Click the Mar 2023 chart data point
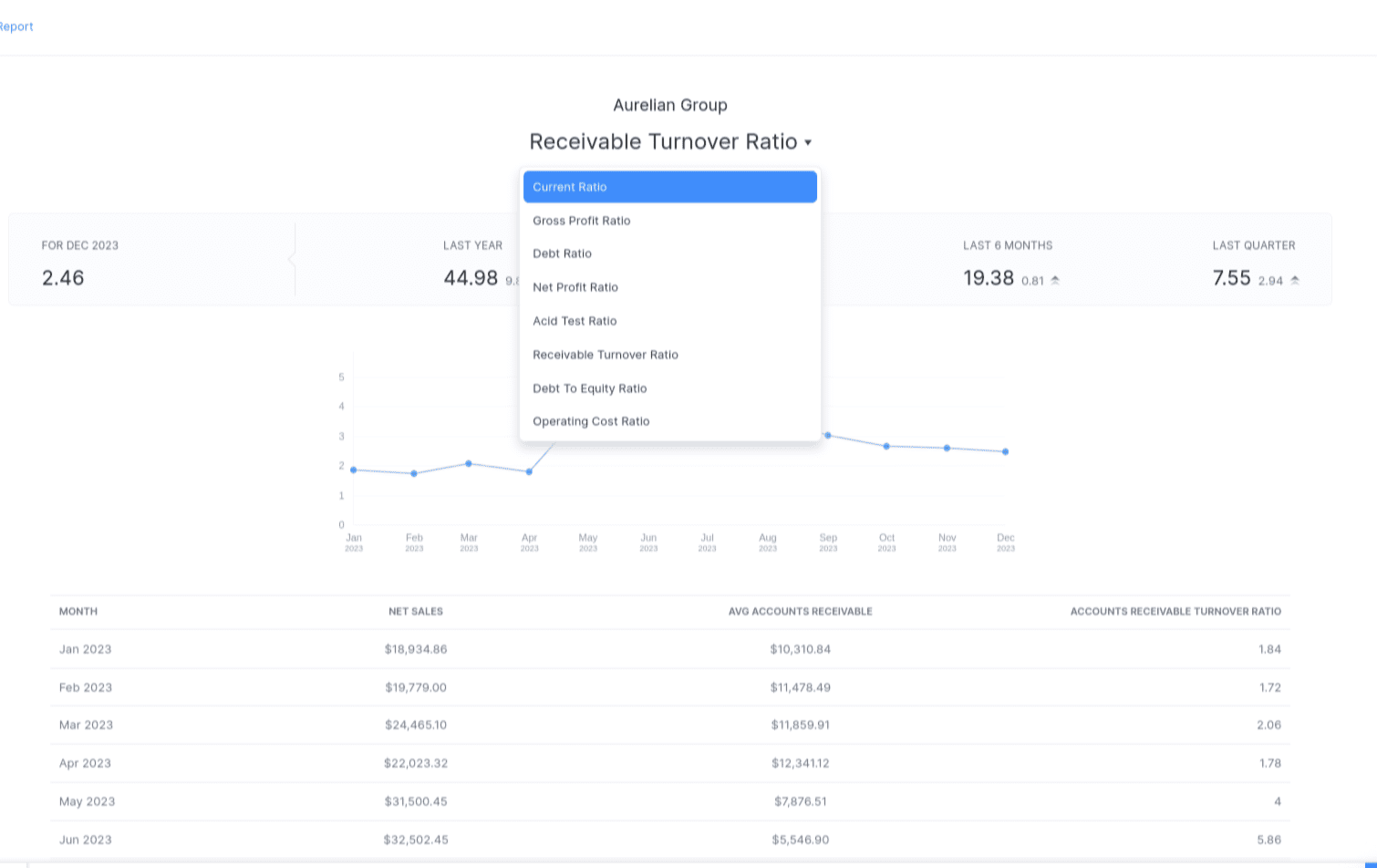1377x868 pixels. [x=469, y=463]
